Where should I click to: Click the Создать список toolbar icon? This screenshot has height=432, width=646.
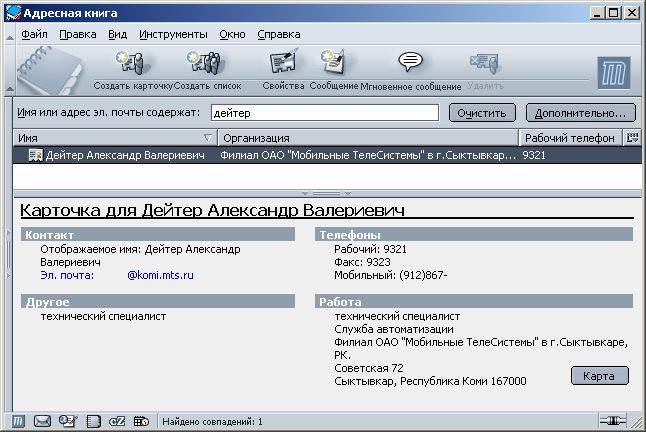207,69
